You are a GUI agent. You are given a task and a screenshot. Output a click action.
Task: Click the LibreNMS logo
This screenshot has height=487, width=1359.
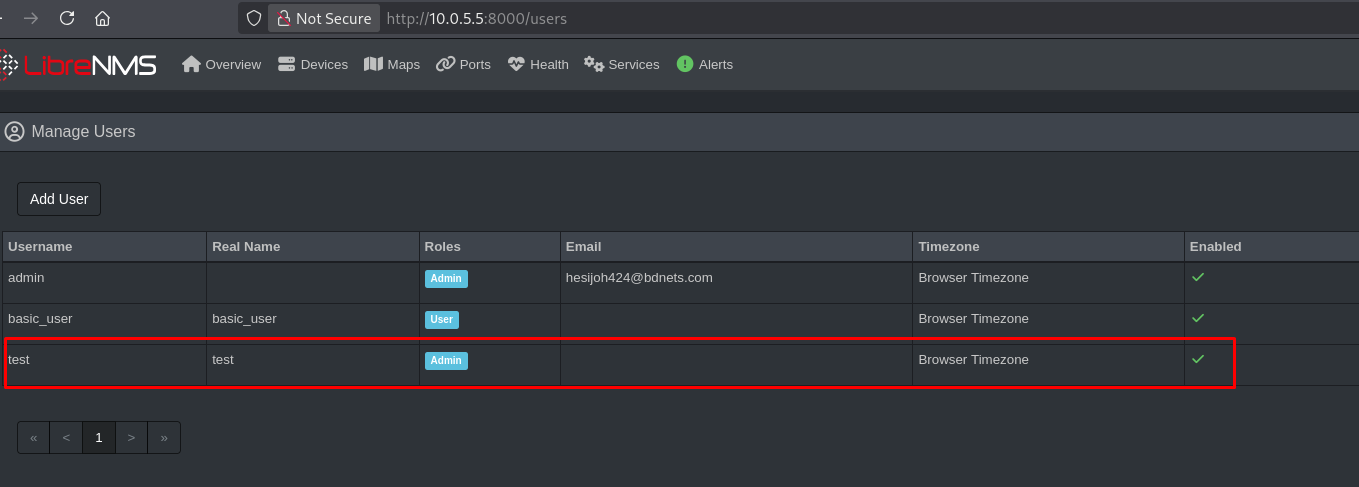78,65
